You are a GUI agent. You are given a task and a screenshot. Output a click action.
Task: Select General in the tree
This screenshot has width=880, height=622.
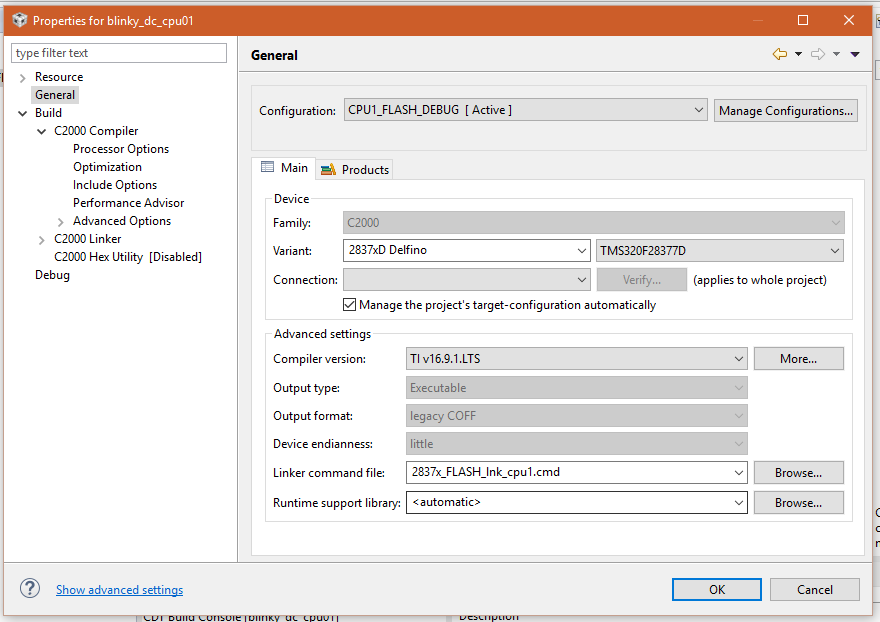[55, 95]
